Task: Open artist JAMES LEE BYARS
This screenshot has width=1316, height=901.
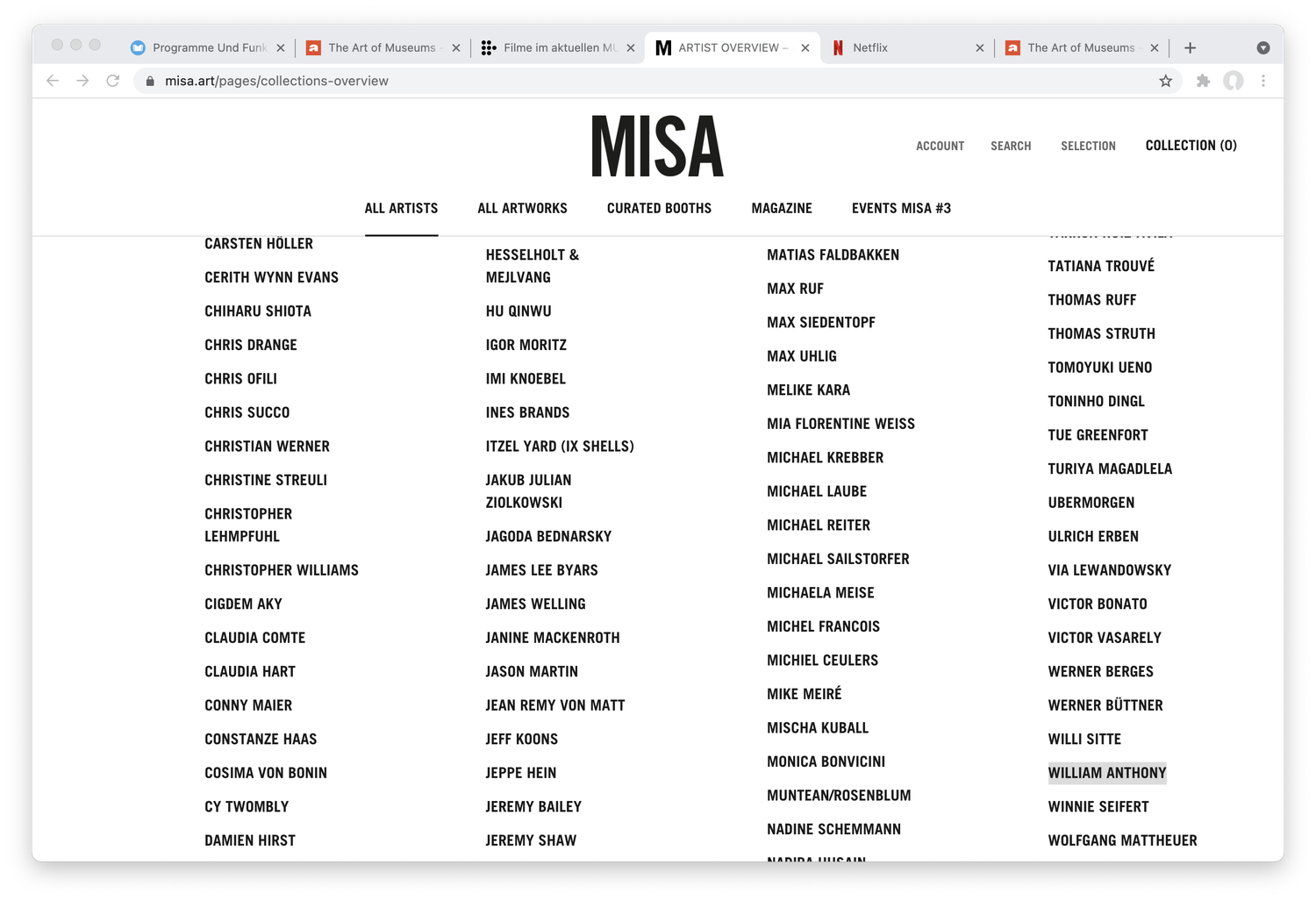Action: click(x=541, y=570)
